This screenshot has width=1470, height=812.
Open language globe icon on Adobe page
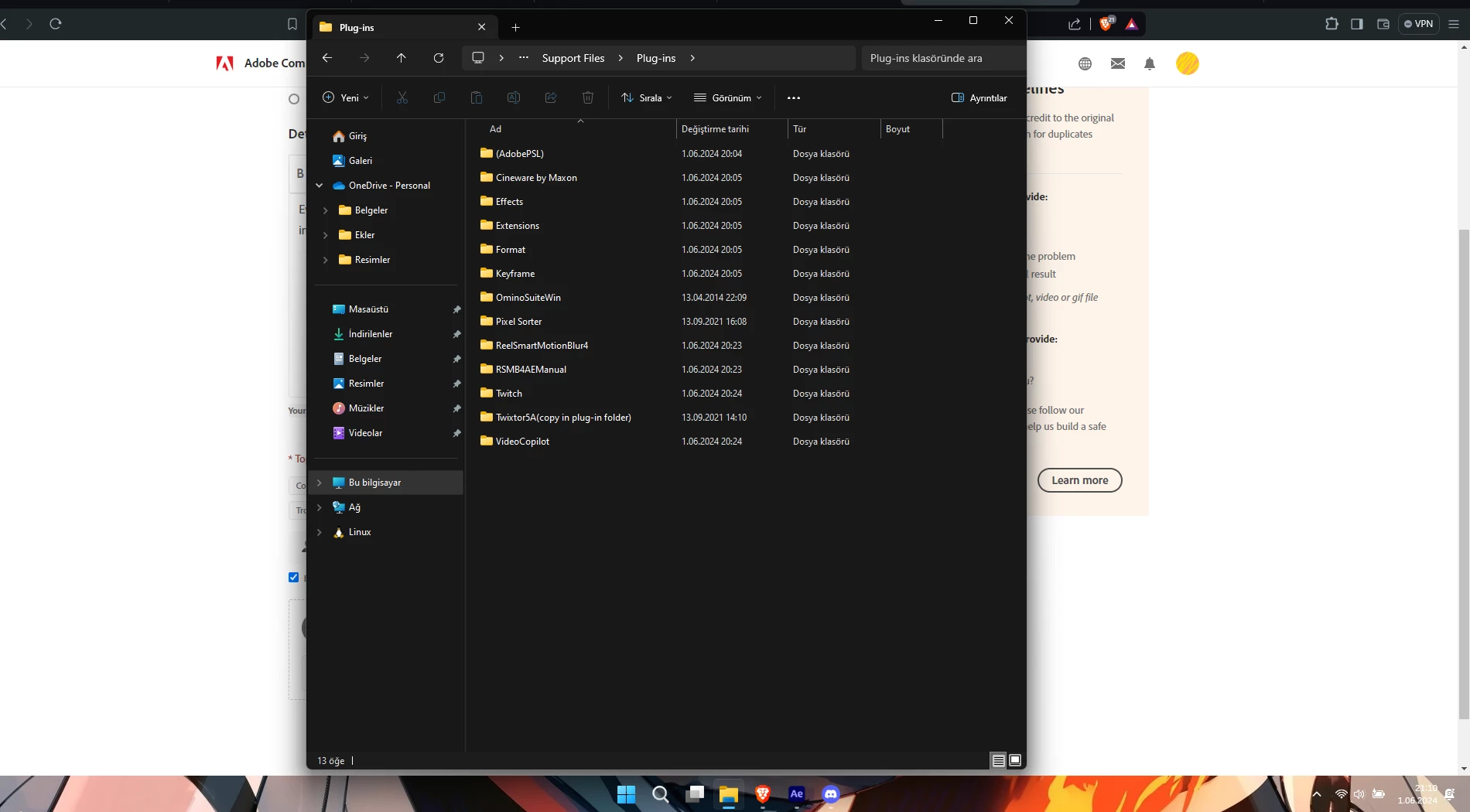click(x=1085, y=63)
